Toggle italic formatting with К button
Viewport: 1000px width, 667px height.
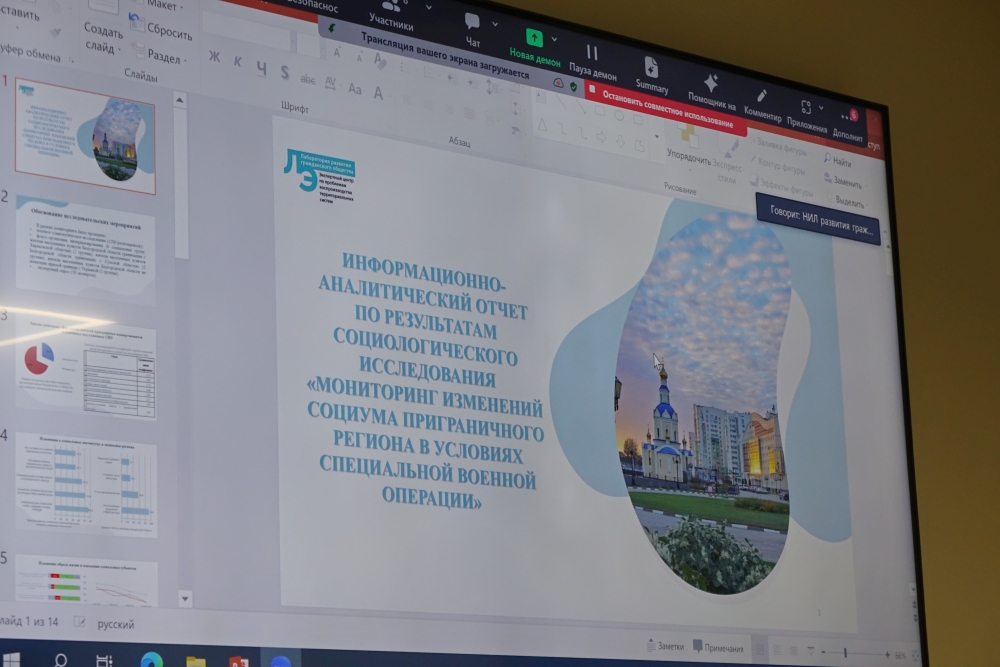tap(237, 61)
